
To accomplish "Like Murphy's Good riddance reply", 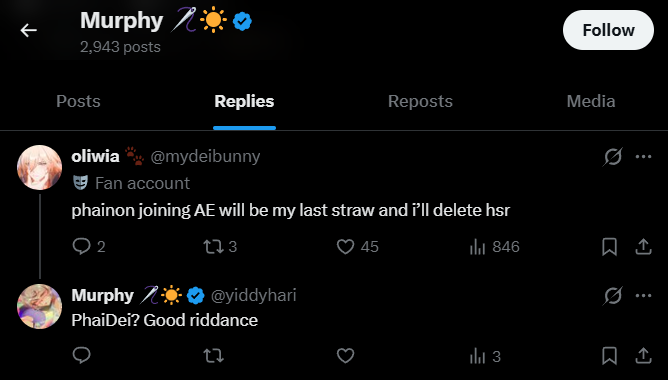I will click(x=346, y=356).
